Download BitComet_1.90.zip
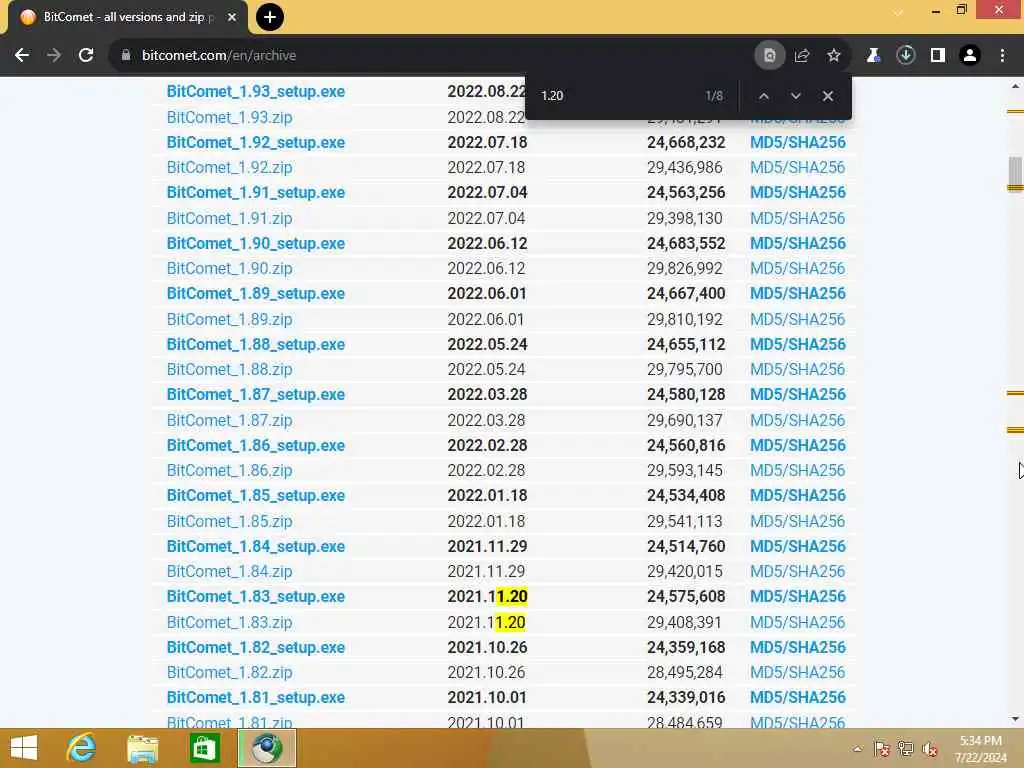This screenshot has height=768, width=1024. 229,268
